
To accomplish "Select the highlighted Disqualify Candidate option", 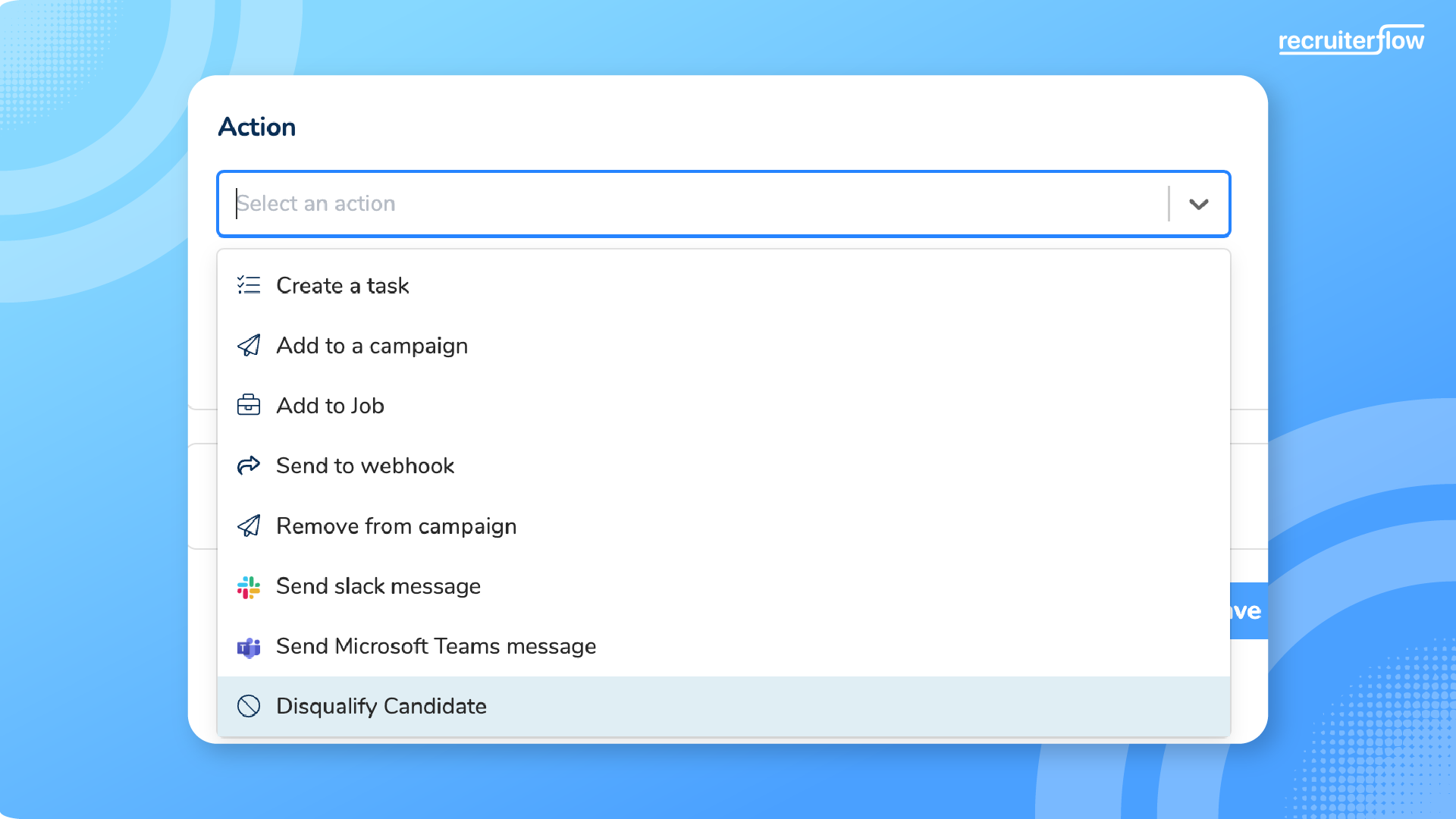I will [x=381, y=706].
